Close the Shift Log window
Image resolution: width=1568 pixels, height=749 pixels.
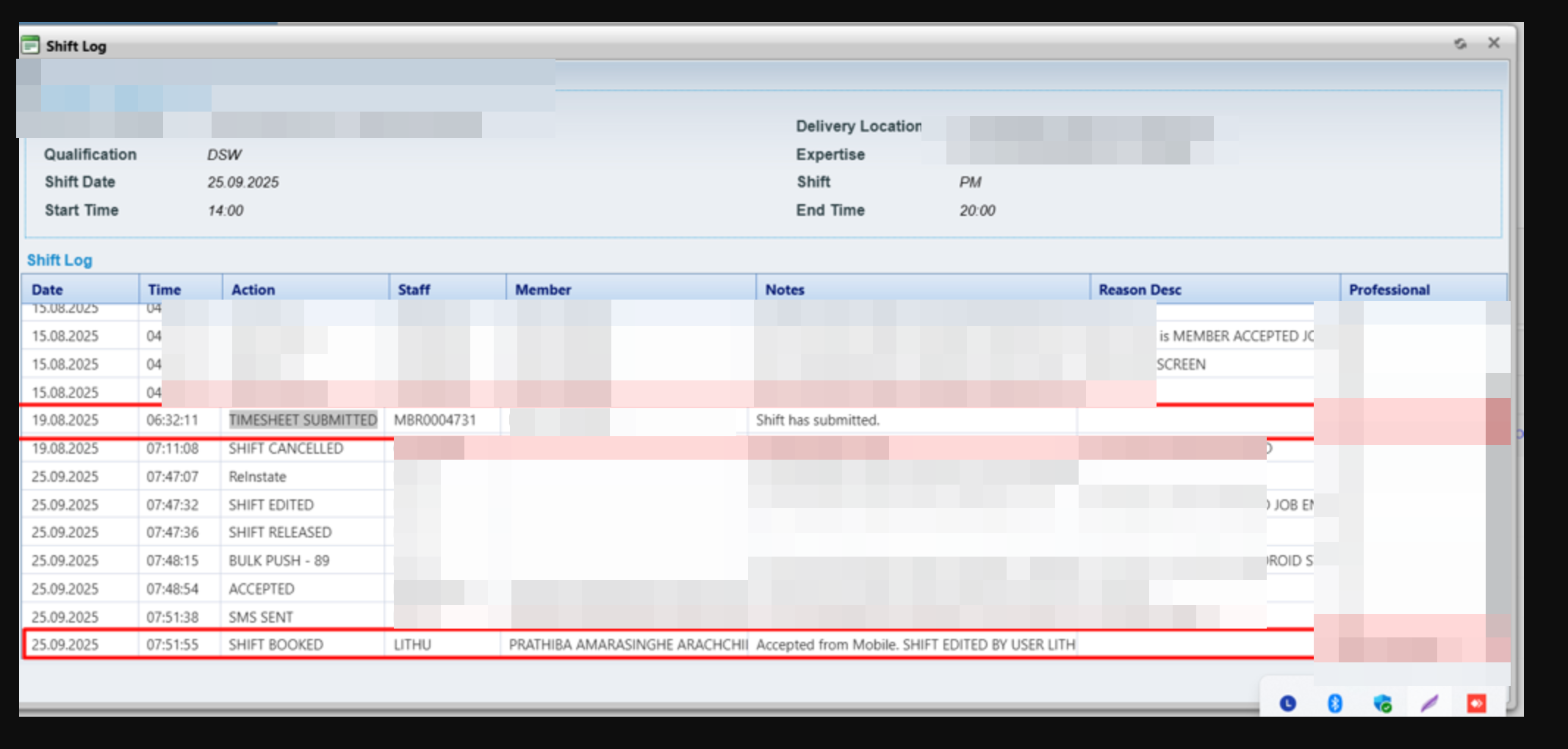1494,43
